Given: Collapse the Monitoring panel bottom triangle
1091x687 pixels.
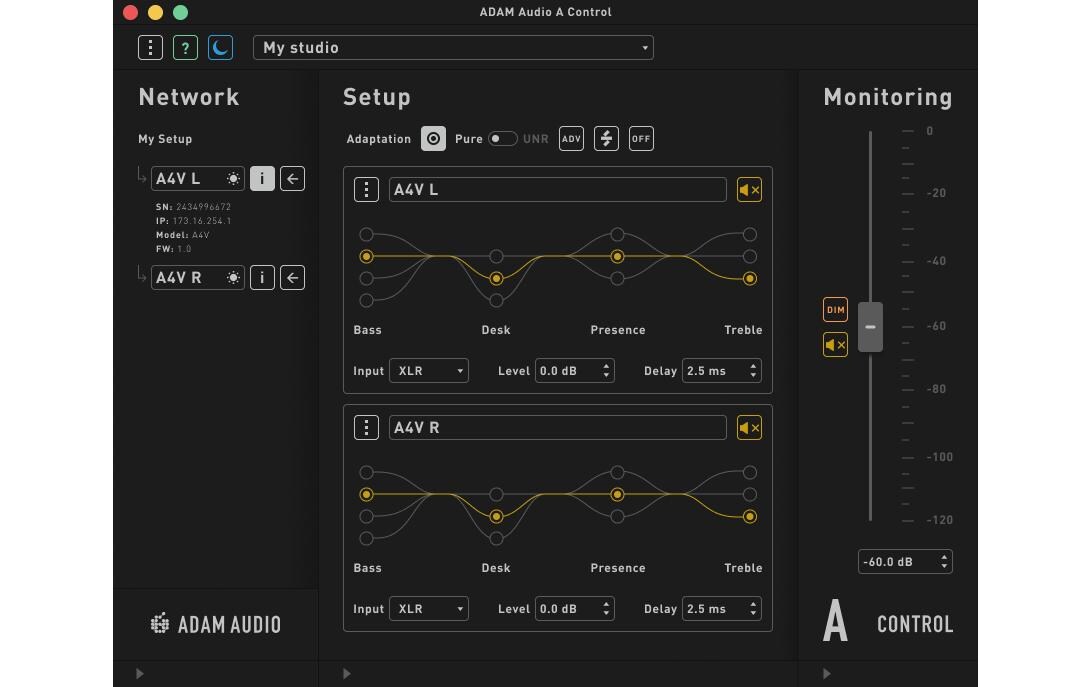Looking at the screenshot, I should 827,673.
